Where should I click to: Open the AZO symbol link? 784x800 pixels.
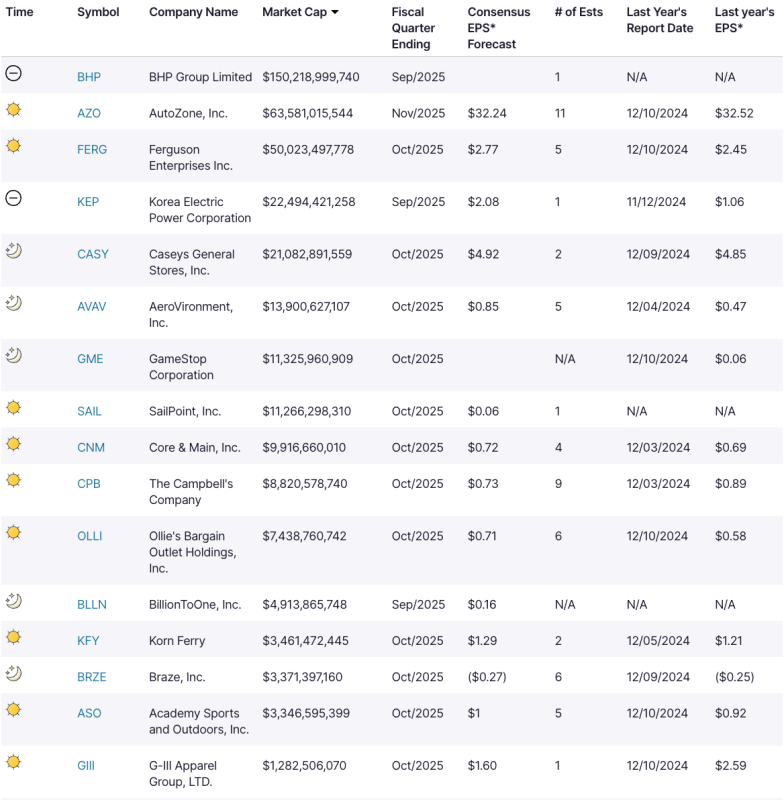click(89, 114)
